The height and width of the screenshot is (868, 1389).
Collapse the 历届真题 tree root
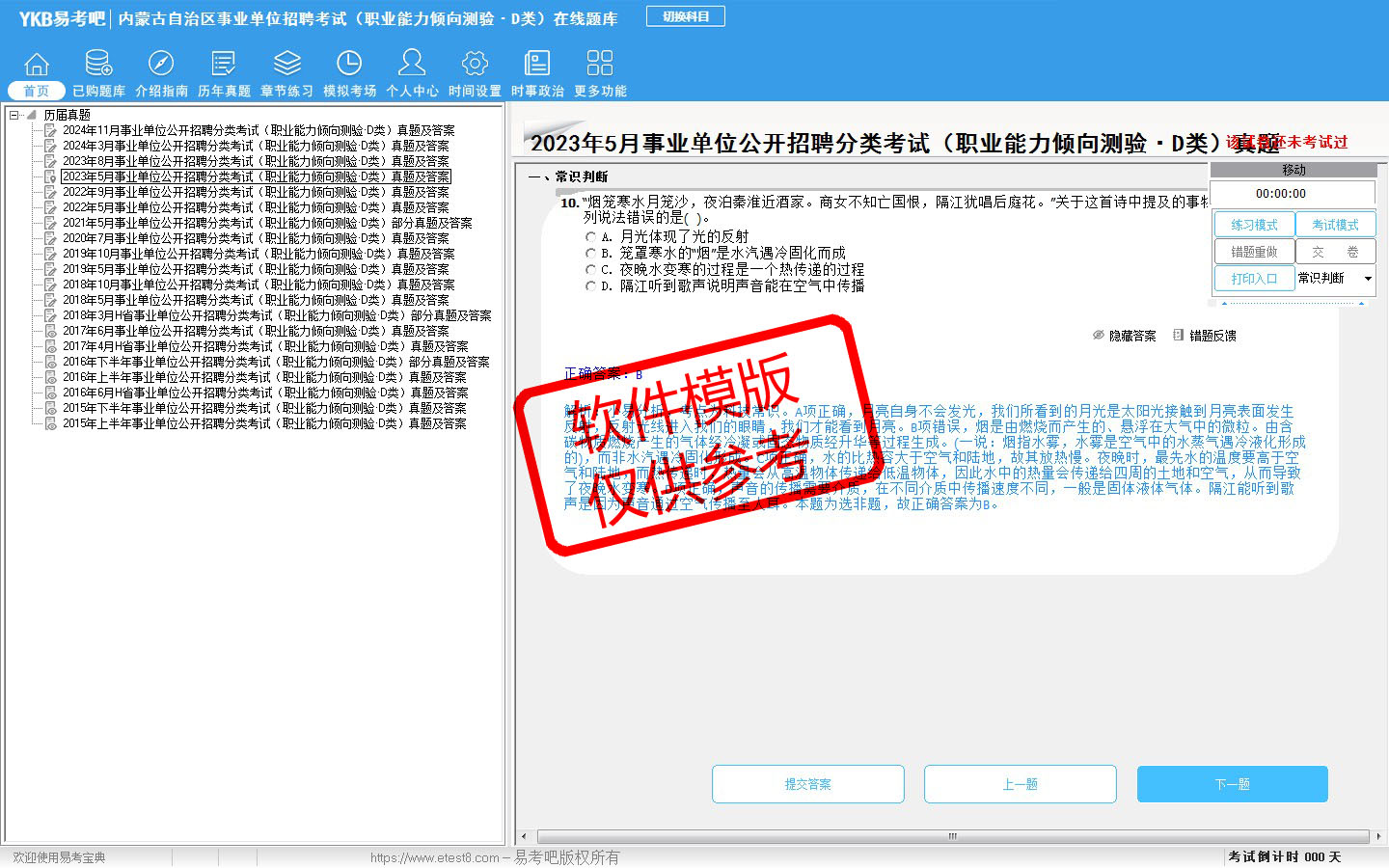(14, 115)
